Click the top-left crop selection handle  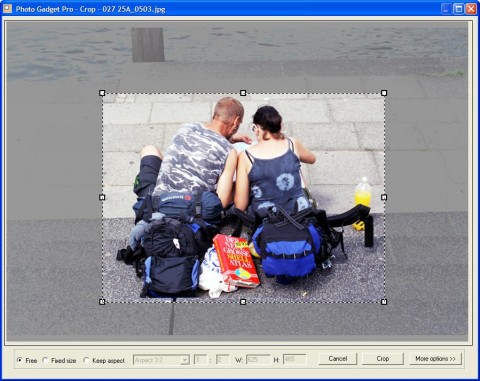[102, 93]
